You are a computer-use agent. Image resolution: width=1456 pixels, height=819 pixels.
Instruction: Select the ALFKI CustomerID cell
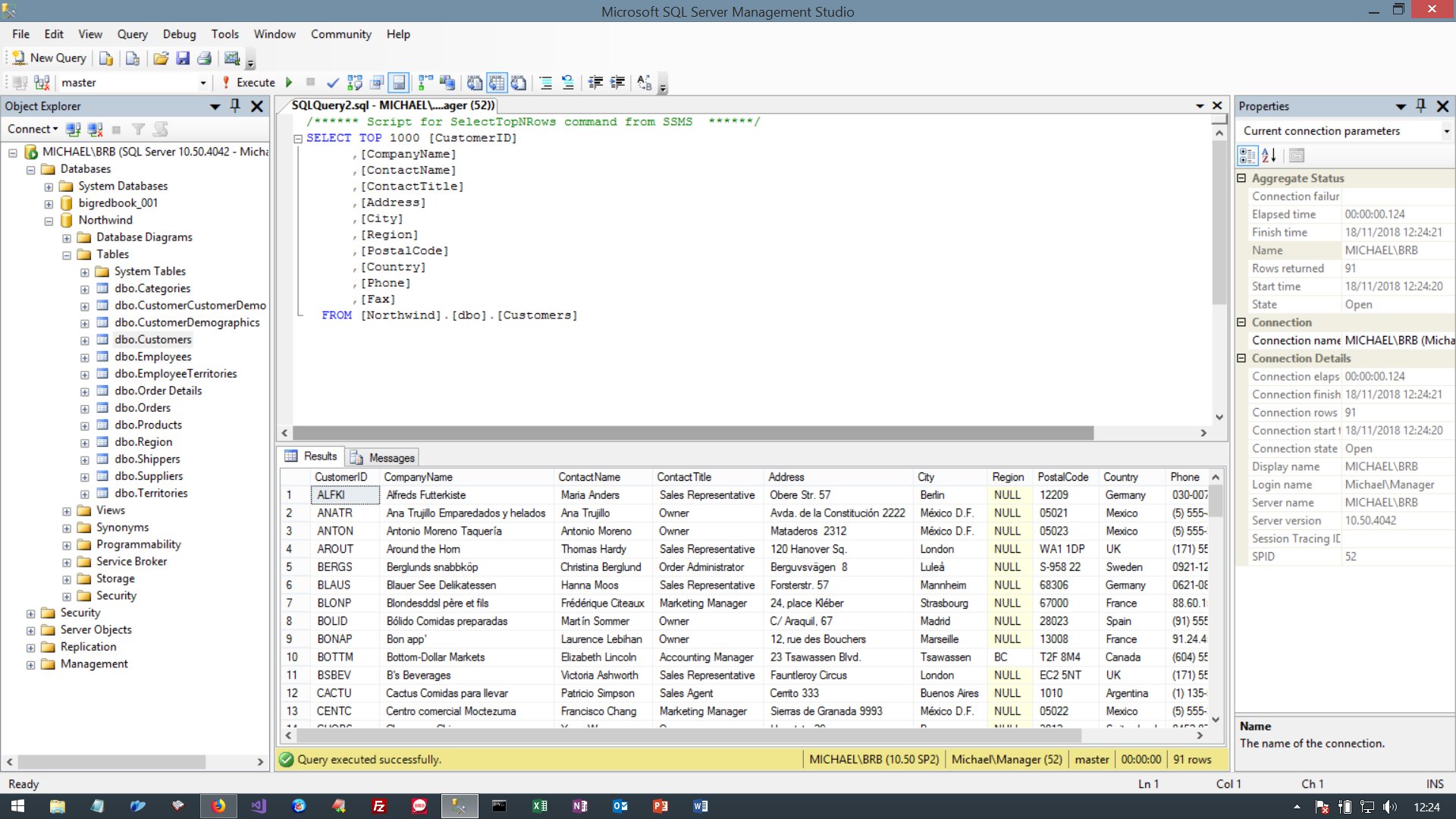click(345, 495)
